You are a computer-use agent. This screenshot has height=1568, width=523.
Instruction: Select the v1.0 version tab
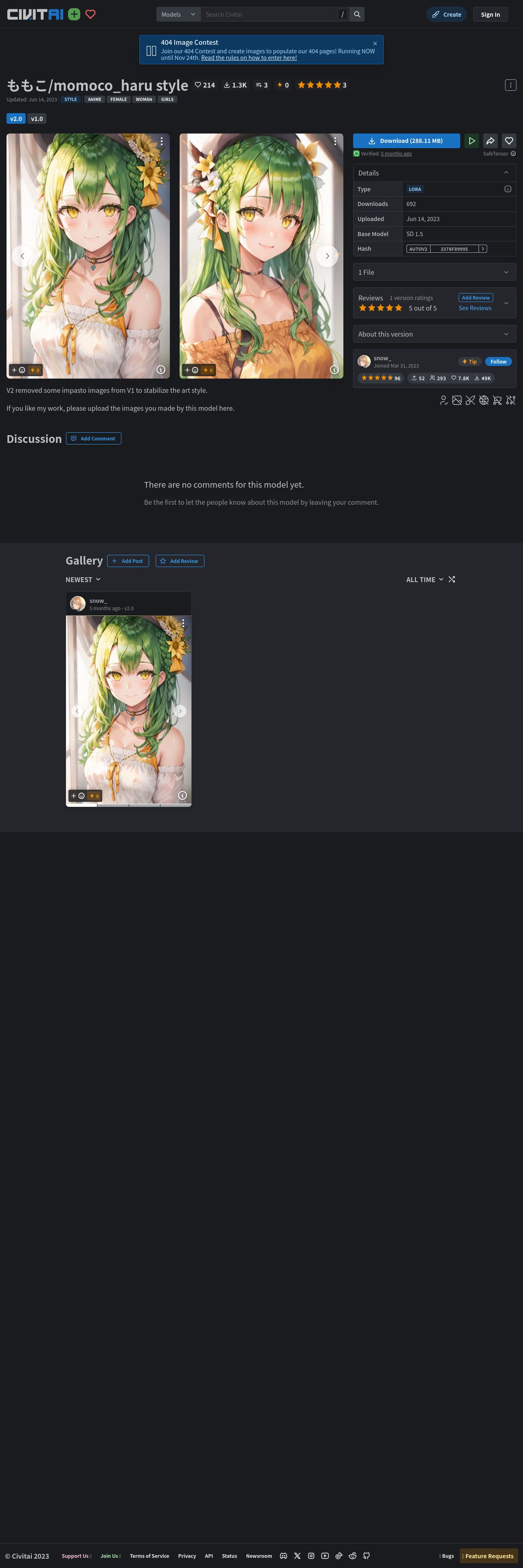tap(37, 119)
